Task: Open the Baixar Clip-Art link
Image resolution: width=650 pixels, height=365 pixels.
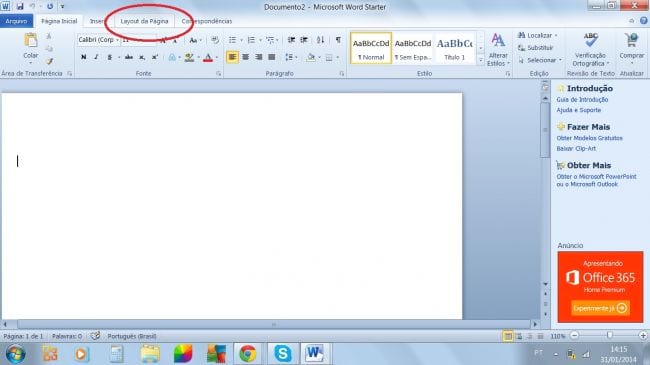Action: pyautogui.click(x=576, y=148)
